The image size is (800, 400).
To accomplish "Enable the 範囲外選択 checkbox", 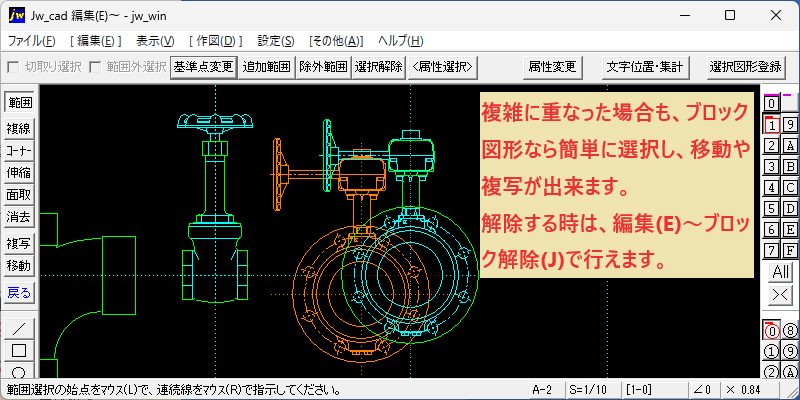I will (x=95, y=67).
